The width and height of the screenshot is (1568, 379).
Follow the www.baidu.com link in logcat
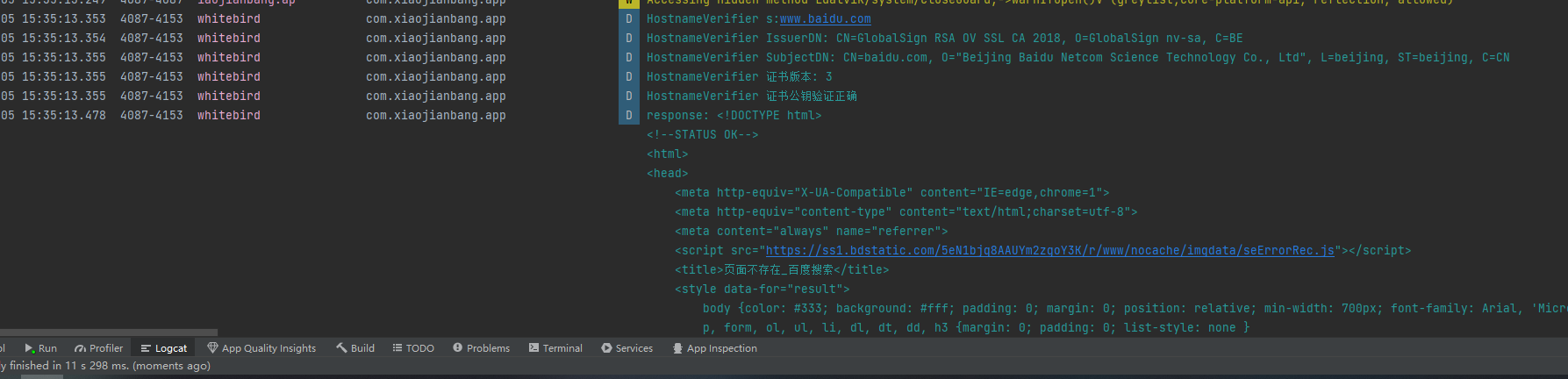point(826,18)
